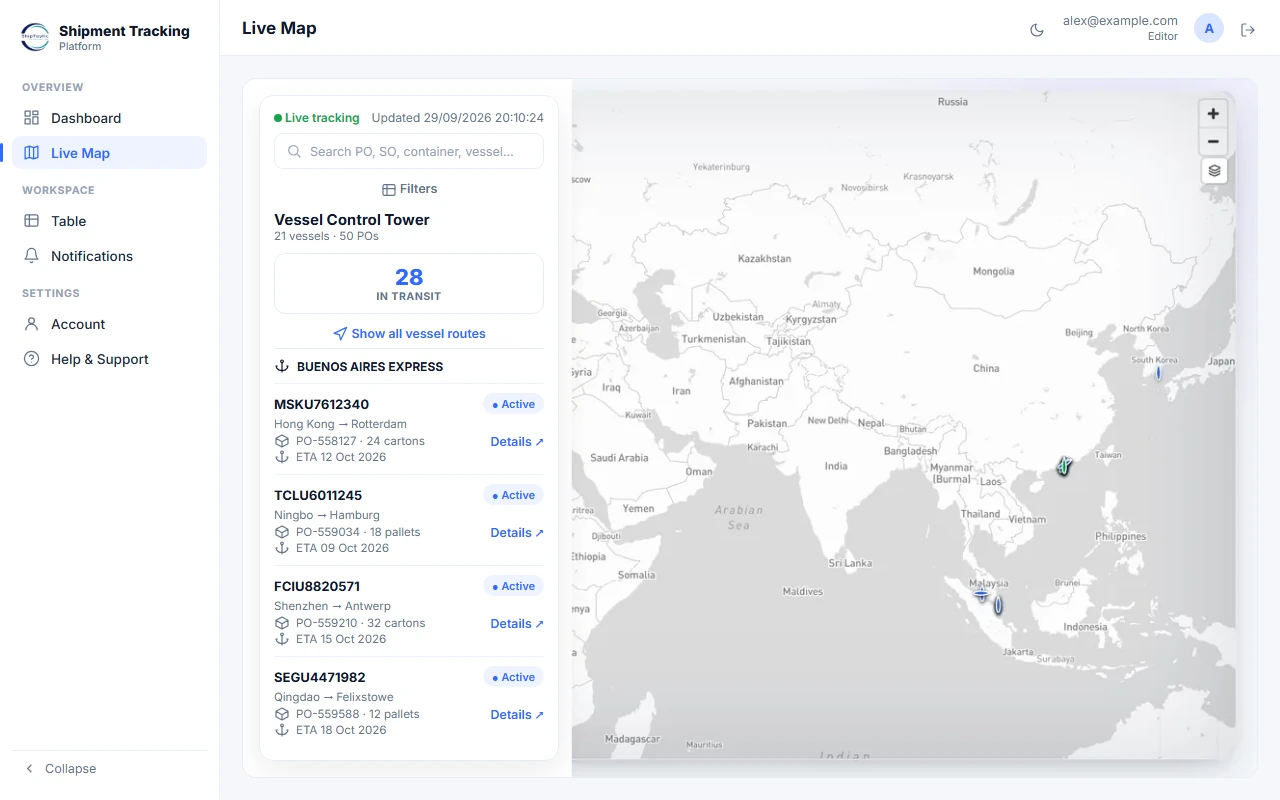Select vessel marker near Taiwan strait
The image size is (1280, 800).
click(1064, 466)
